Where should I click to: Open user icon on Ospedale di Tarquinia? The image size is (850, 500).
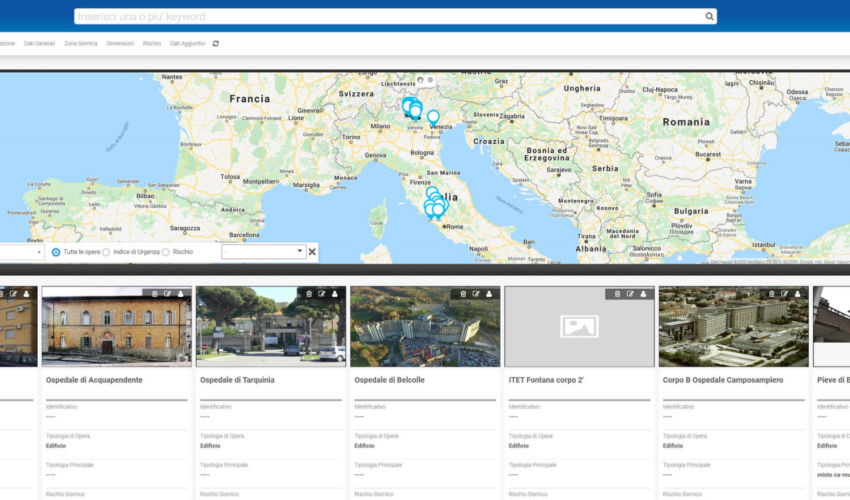335,294
